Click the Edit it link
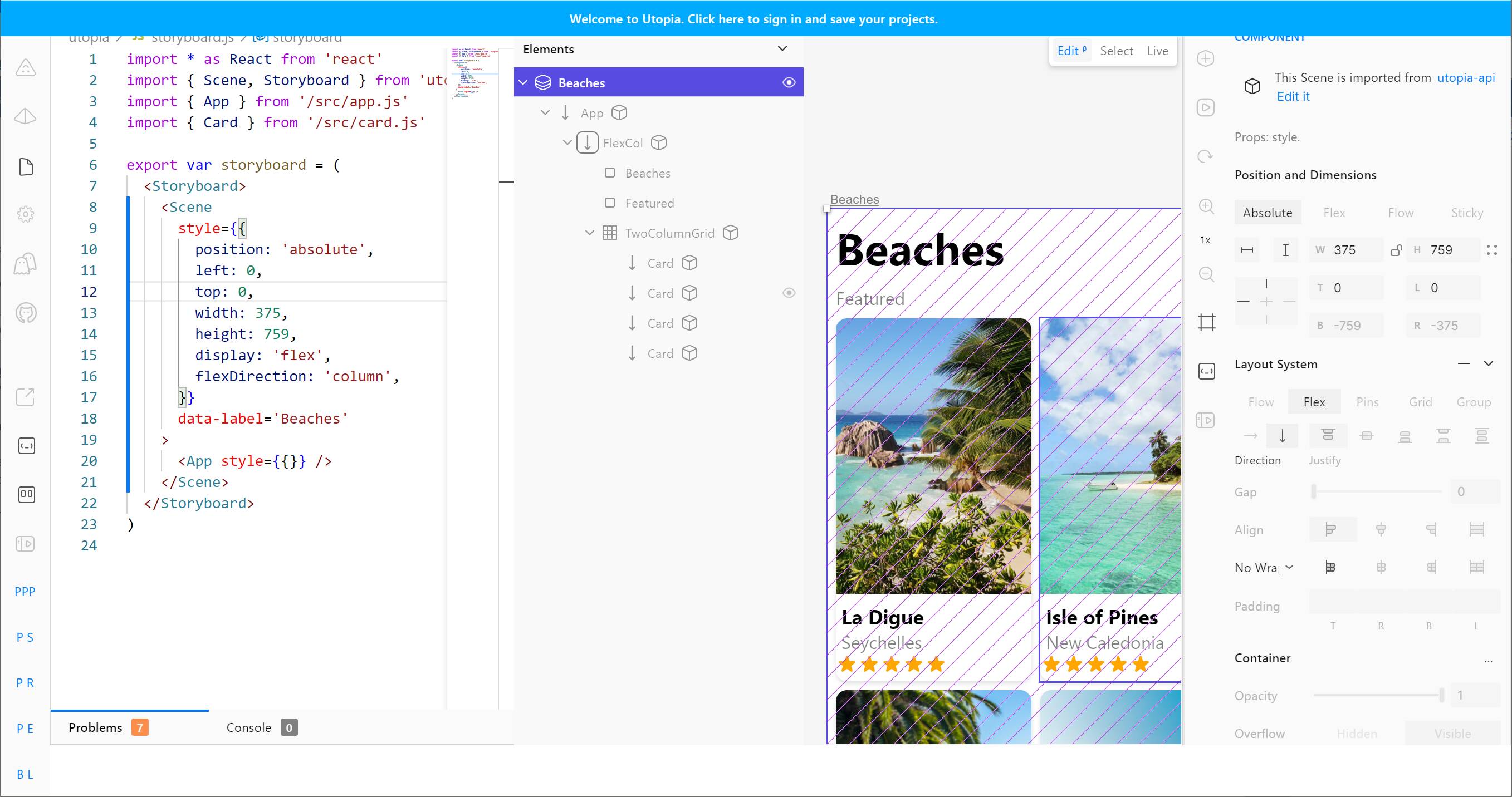 [1293, 96]
